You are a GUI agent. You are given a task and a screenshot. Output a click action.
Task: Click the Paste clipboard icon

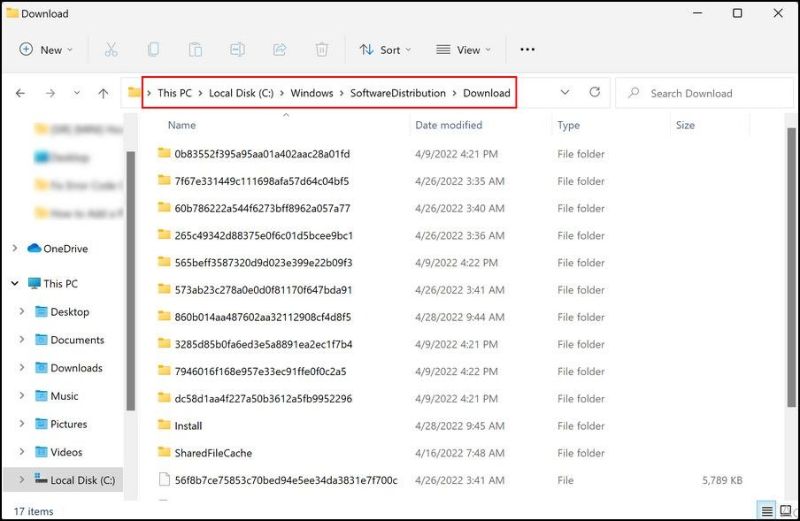pos(195,49)
